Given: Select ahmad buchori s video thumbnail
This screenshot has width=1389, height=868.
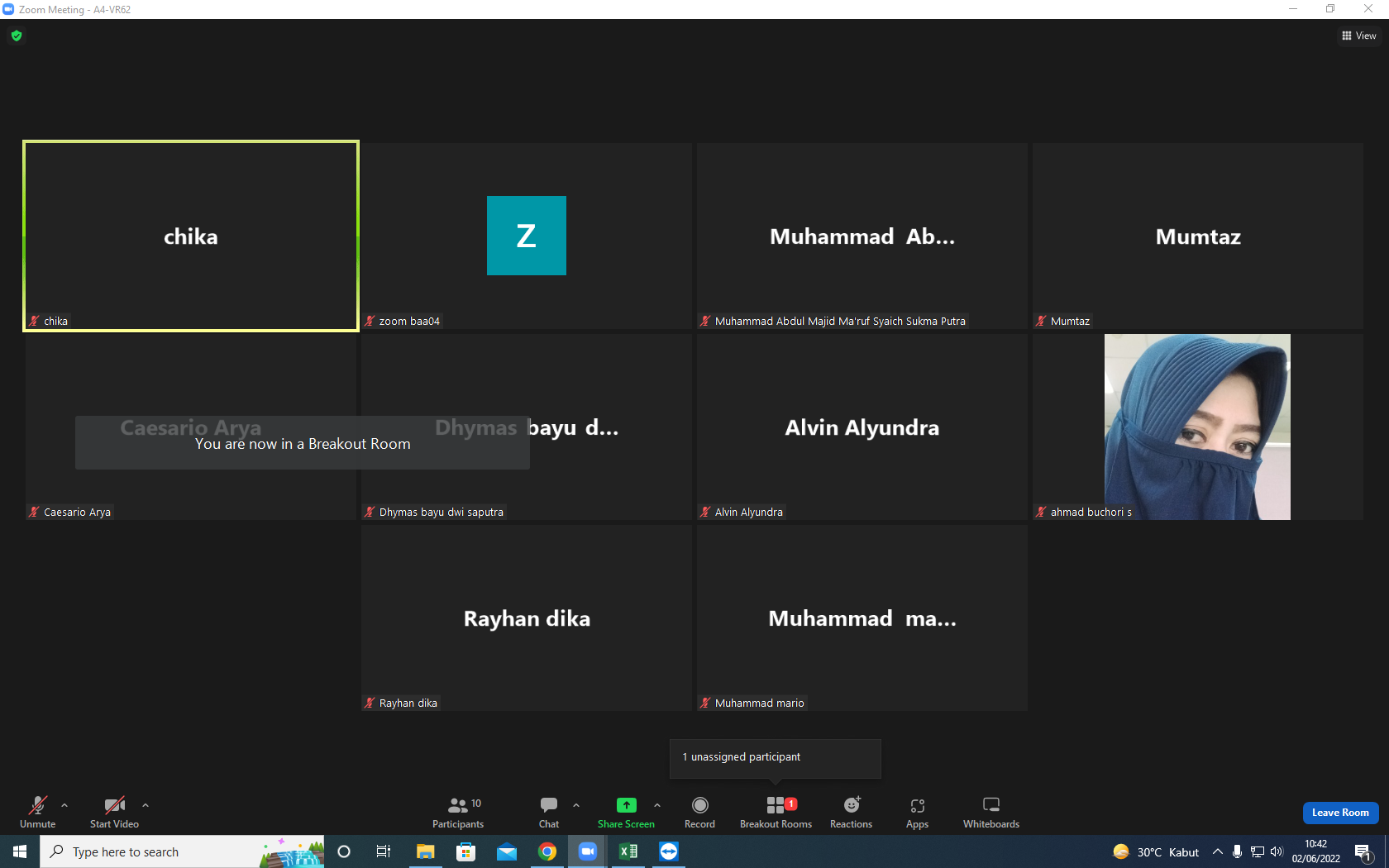Looking at the screenshot, I should pyautogui.click(x=1197, y=427).
